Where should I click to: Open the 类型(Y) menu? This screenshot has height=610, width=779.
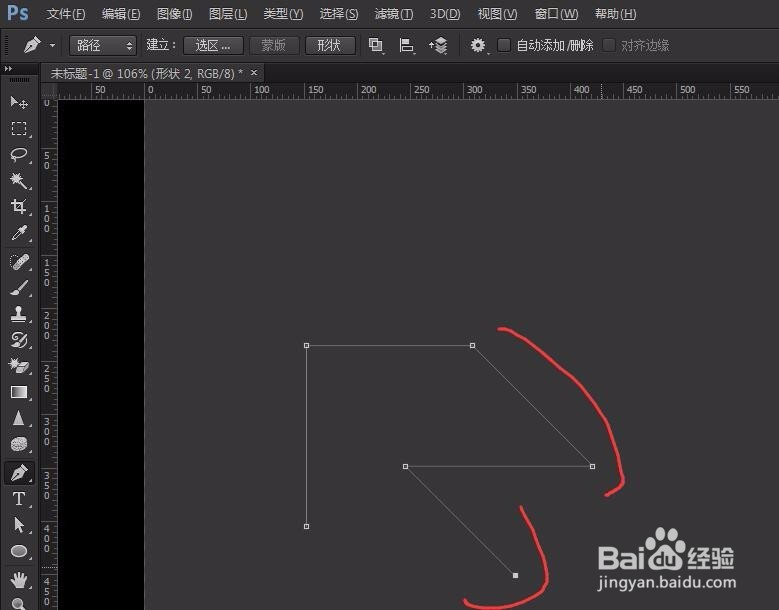tap(283, 14)
